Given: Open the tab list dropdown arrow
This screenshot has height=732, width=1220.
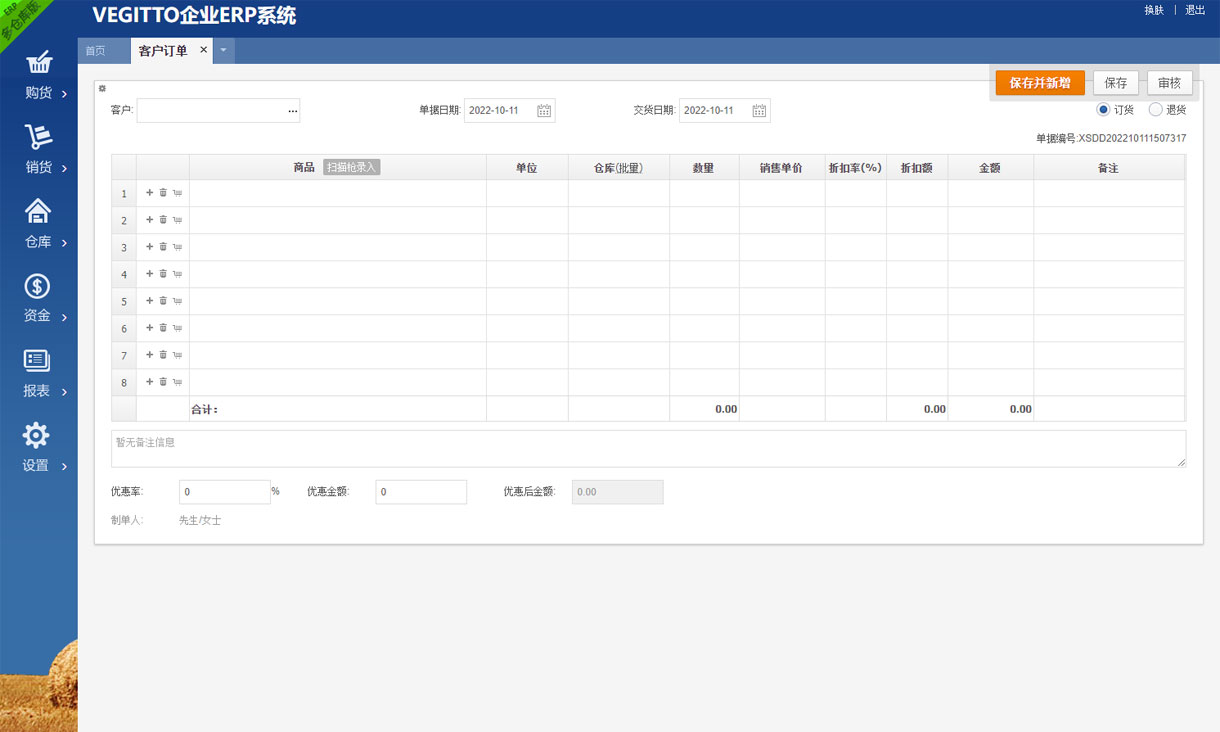Looking at the screenshot, I should click(224, 50).
